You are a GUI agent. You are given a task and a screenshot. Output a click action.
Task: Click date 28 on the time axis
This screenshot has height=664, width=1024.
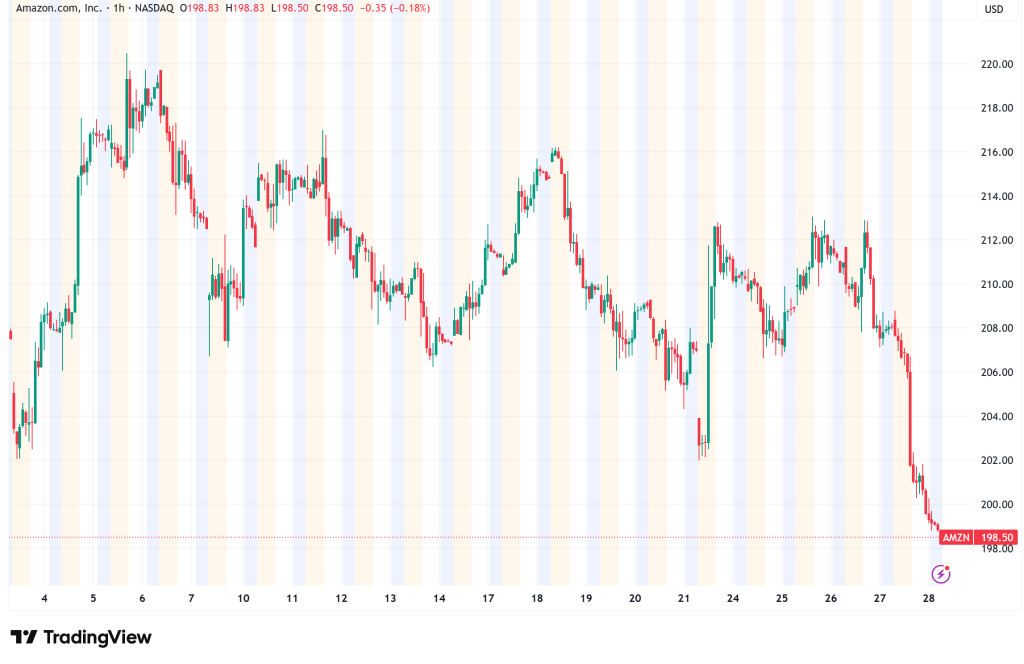tap(928, 599)
